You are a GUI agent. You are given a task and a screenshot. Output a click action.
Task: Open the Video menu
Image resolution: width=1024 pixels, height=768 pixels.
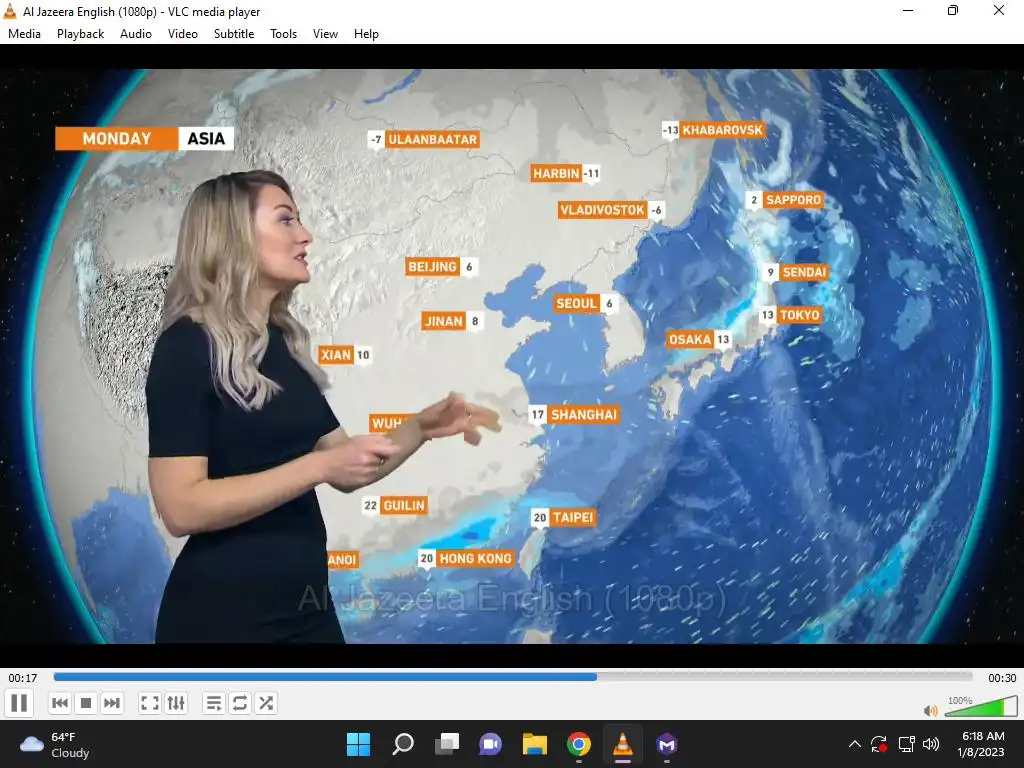[x=183, y=34]
